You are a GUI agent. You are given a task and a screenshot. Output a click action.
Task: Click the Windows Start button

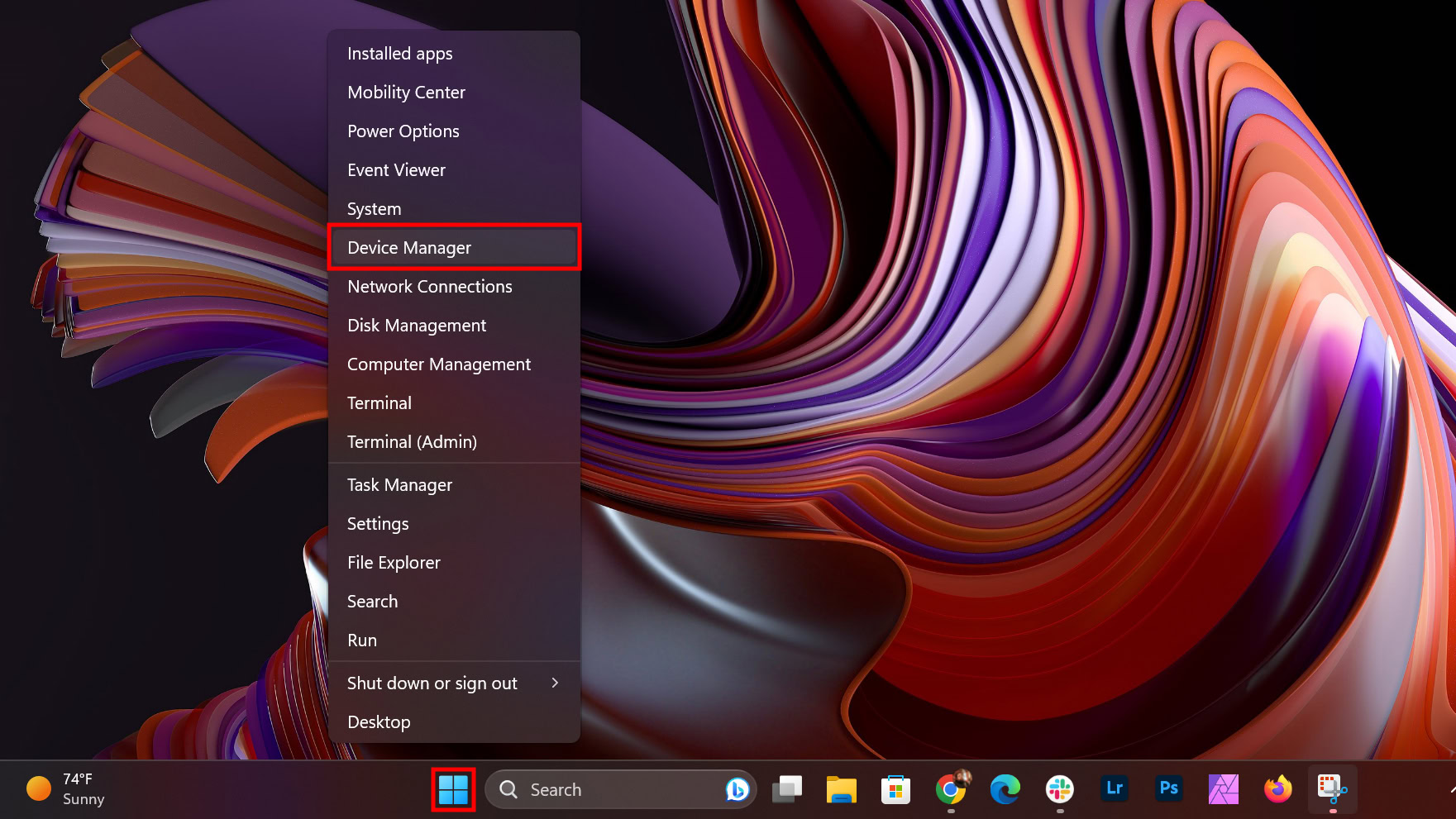[453, 790]
